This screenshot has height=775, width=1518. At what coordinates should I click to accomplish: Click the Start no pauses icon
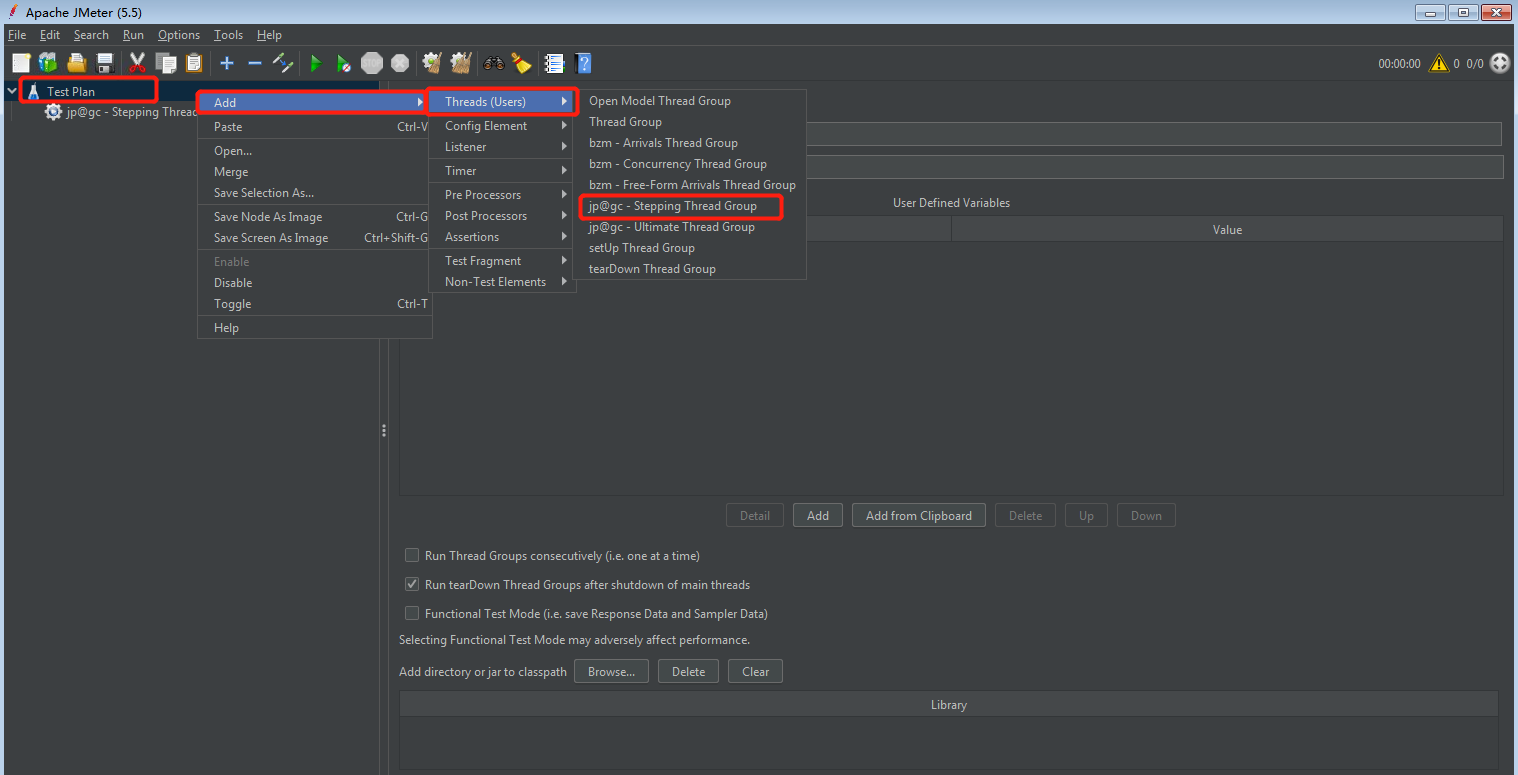click(344, 63)
